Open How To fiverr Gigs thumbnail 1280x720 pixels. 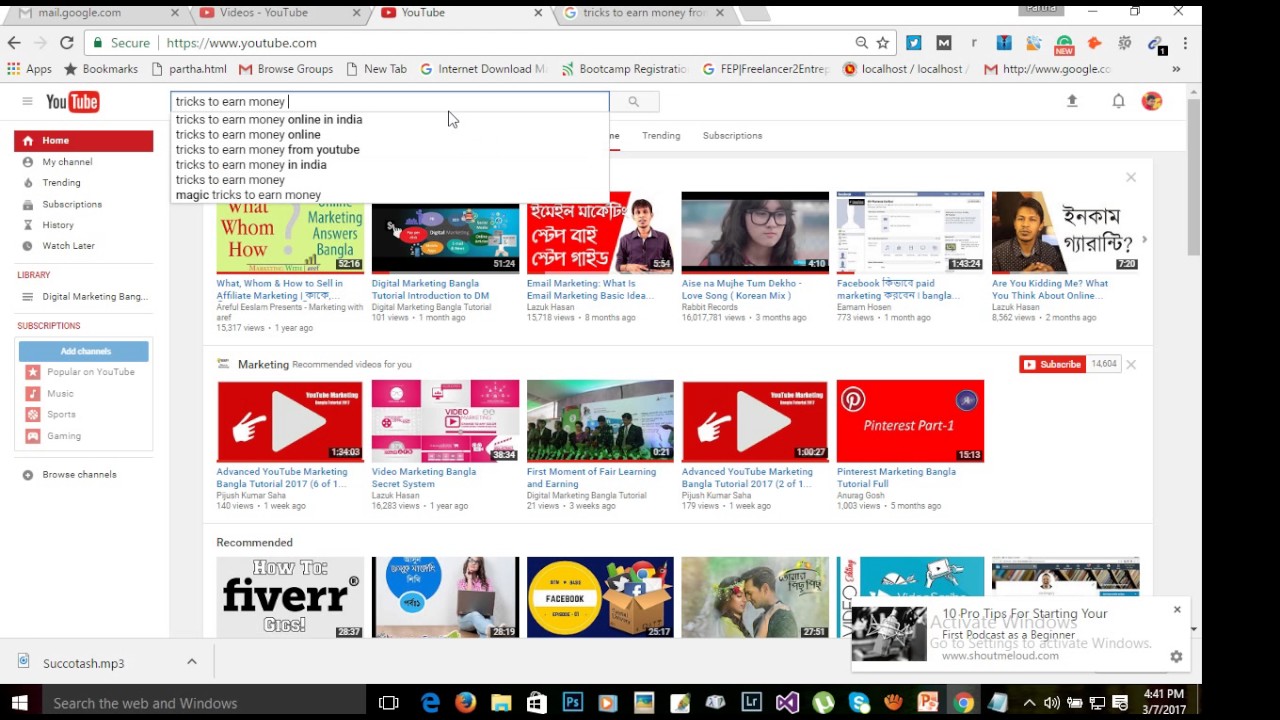point(290,597)
